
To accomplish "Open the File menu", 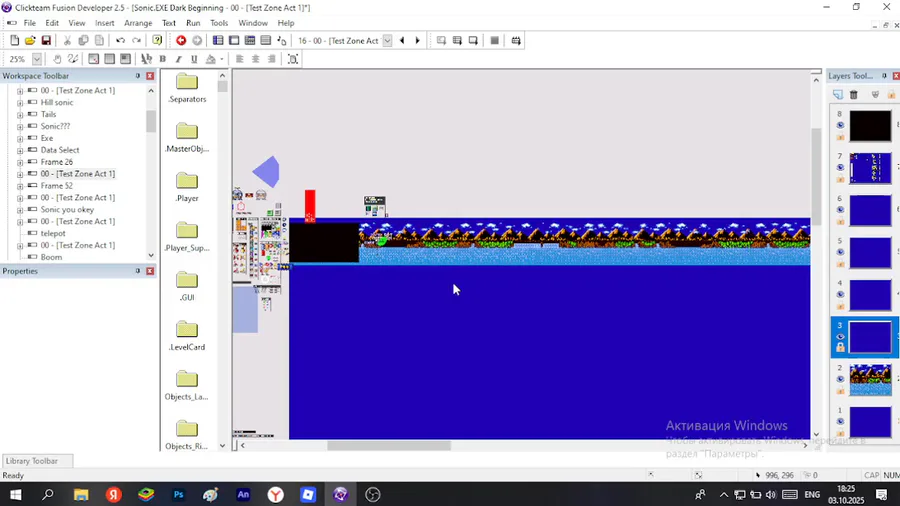I will pos(29,23).
